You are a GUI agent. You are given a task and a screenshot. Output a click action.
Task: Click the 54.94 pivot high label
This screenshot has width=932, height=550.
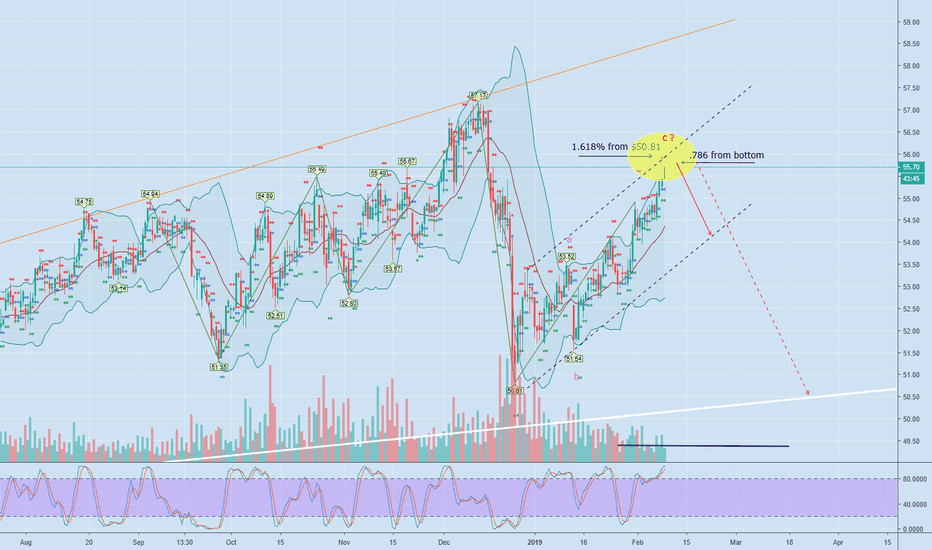point(150,194)
